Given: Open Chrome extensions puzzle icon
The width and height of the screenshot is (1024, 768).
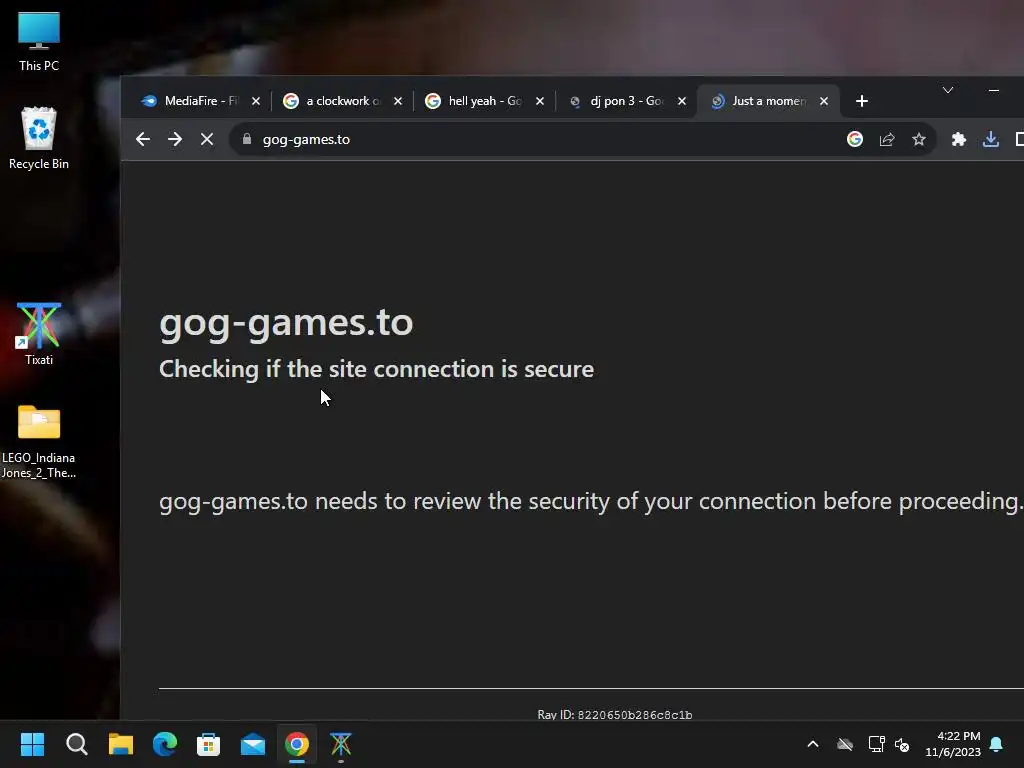Looking at the screenshot, I should [959, 139].
